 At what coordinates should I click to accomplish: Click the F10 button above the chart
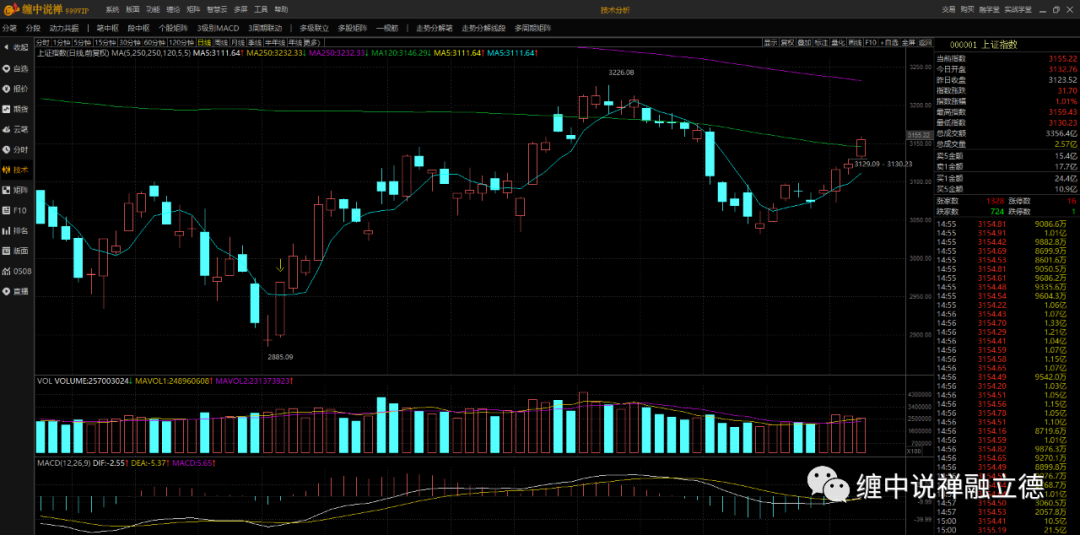pyautogui.click(x=871, y=43)
